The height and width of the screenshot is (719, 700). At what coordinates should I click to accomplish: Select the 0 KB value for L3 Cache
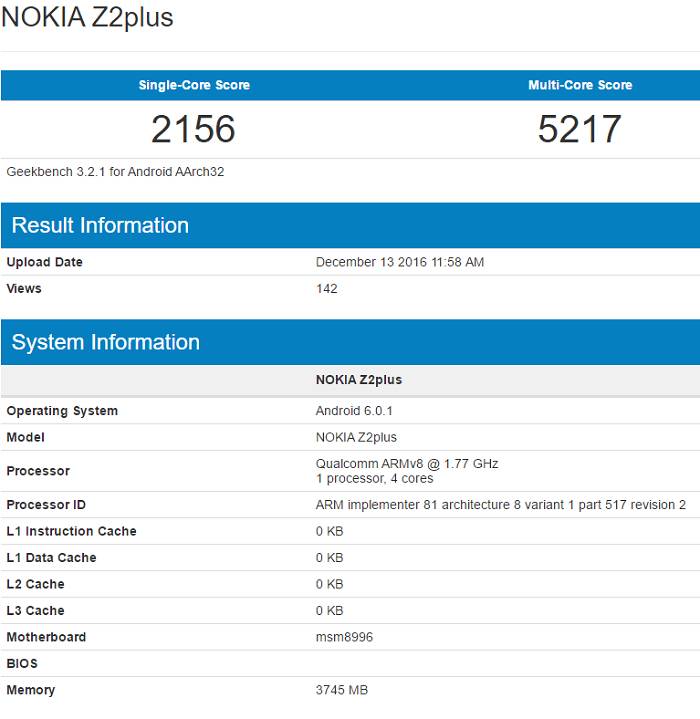pos(329,611)
